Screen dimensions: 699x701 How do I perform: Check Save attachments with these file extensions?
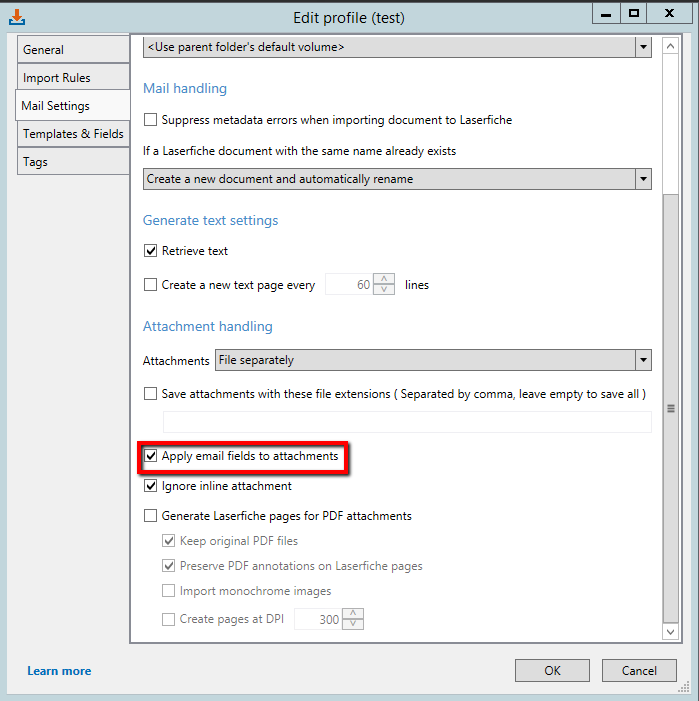[151, 394]
